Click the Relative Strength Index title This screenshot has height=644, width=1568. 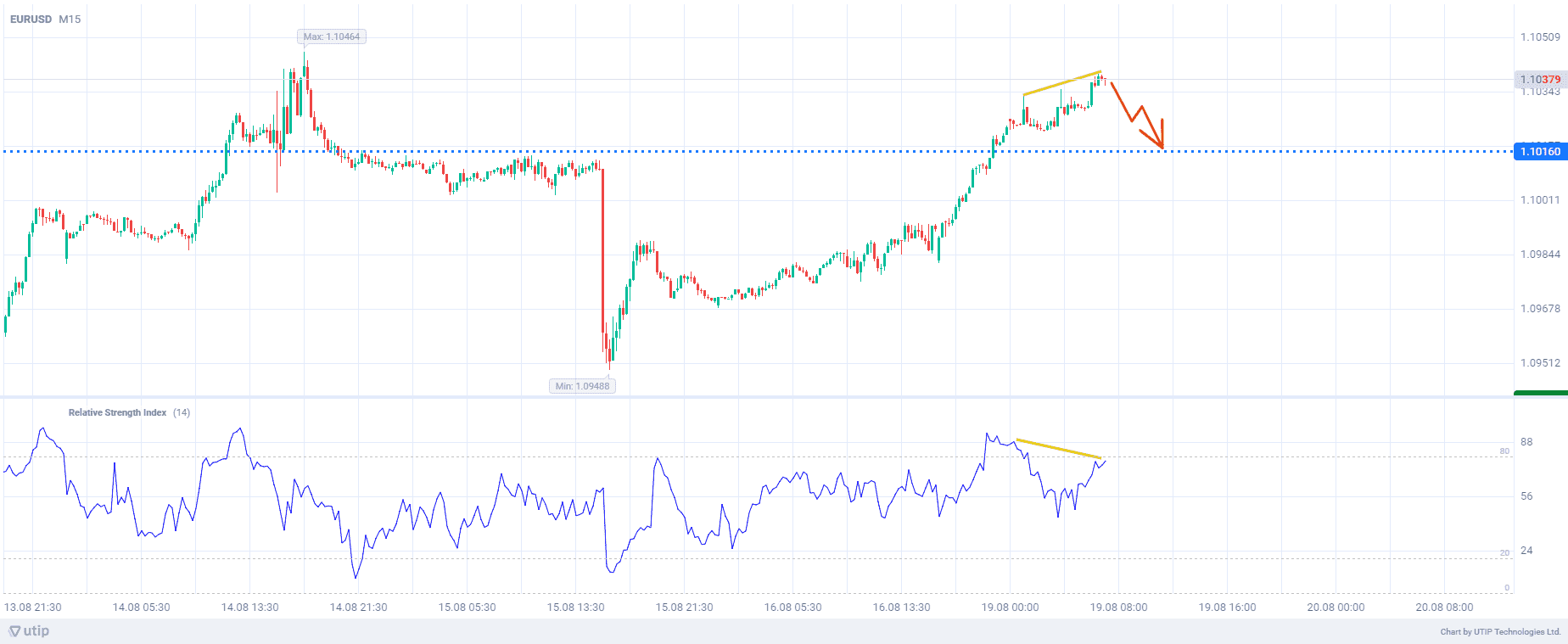point(117,412)
